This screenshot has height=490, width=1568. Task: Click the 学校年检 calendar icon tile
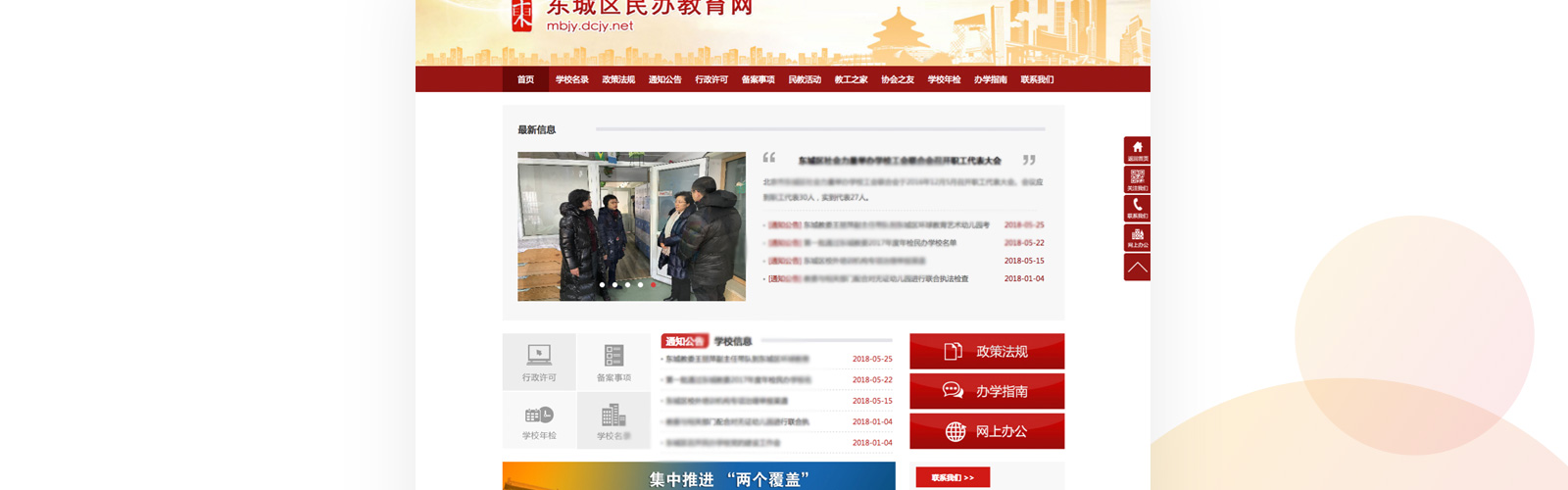point(539,420)
